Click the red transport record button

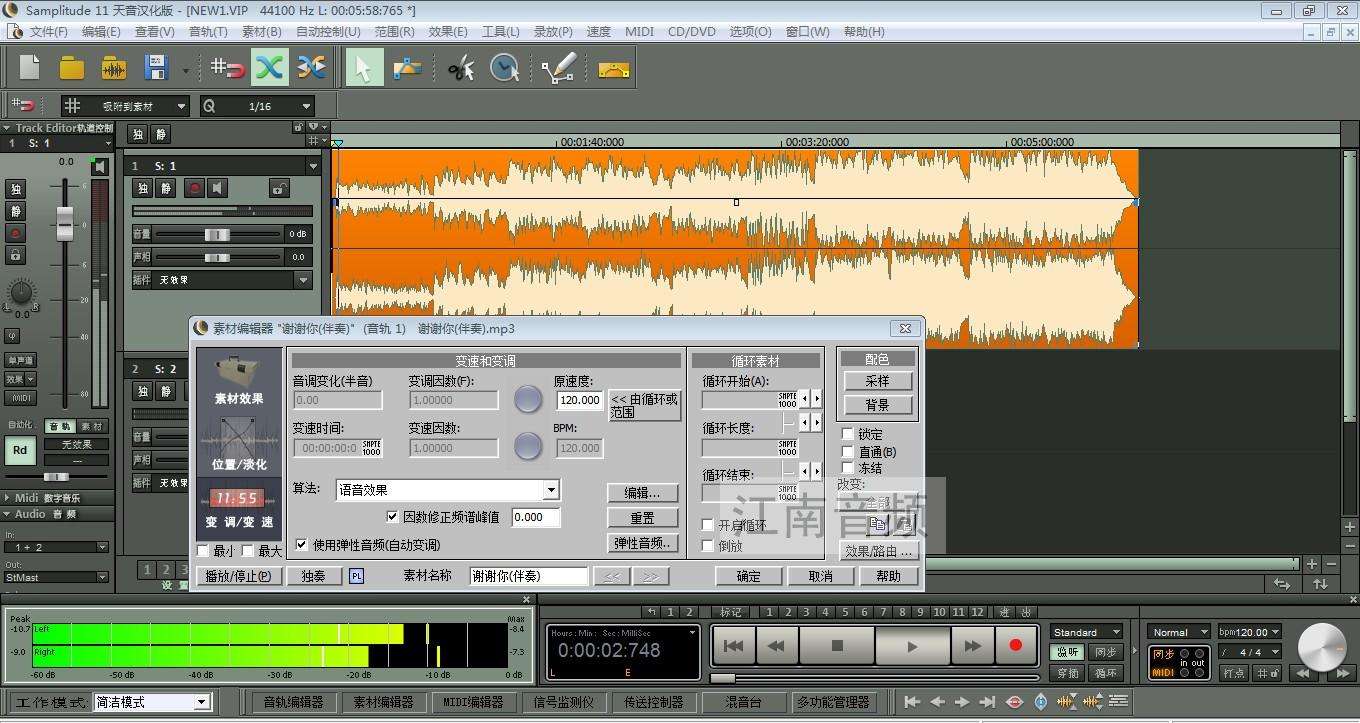[1016, 646]
